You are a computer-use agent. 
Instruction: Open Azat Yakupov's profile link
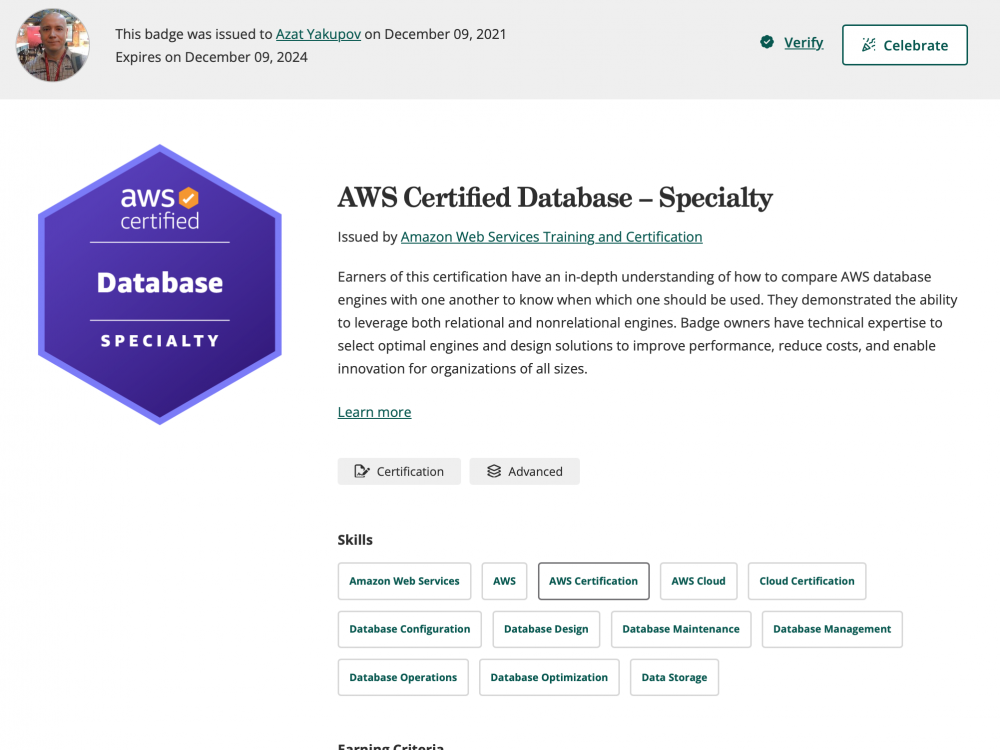pos(317,34)
